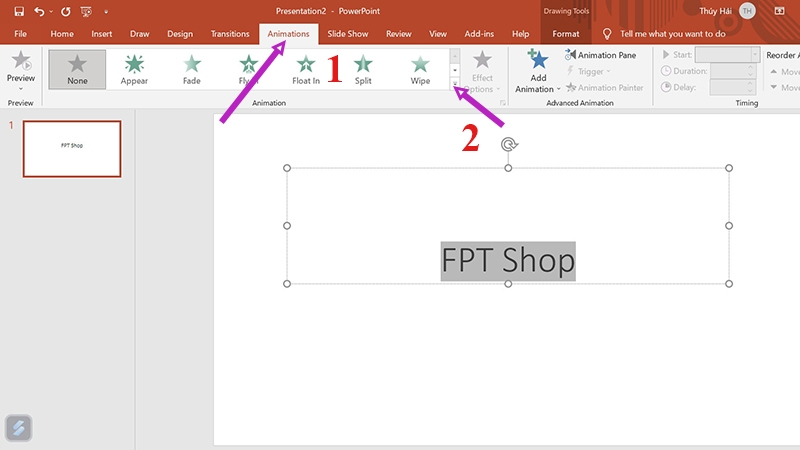Click the Animation Painter

(605, 88)
